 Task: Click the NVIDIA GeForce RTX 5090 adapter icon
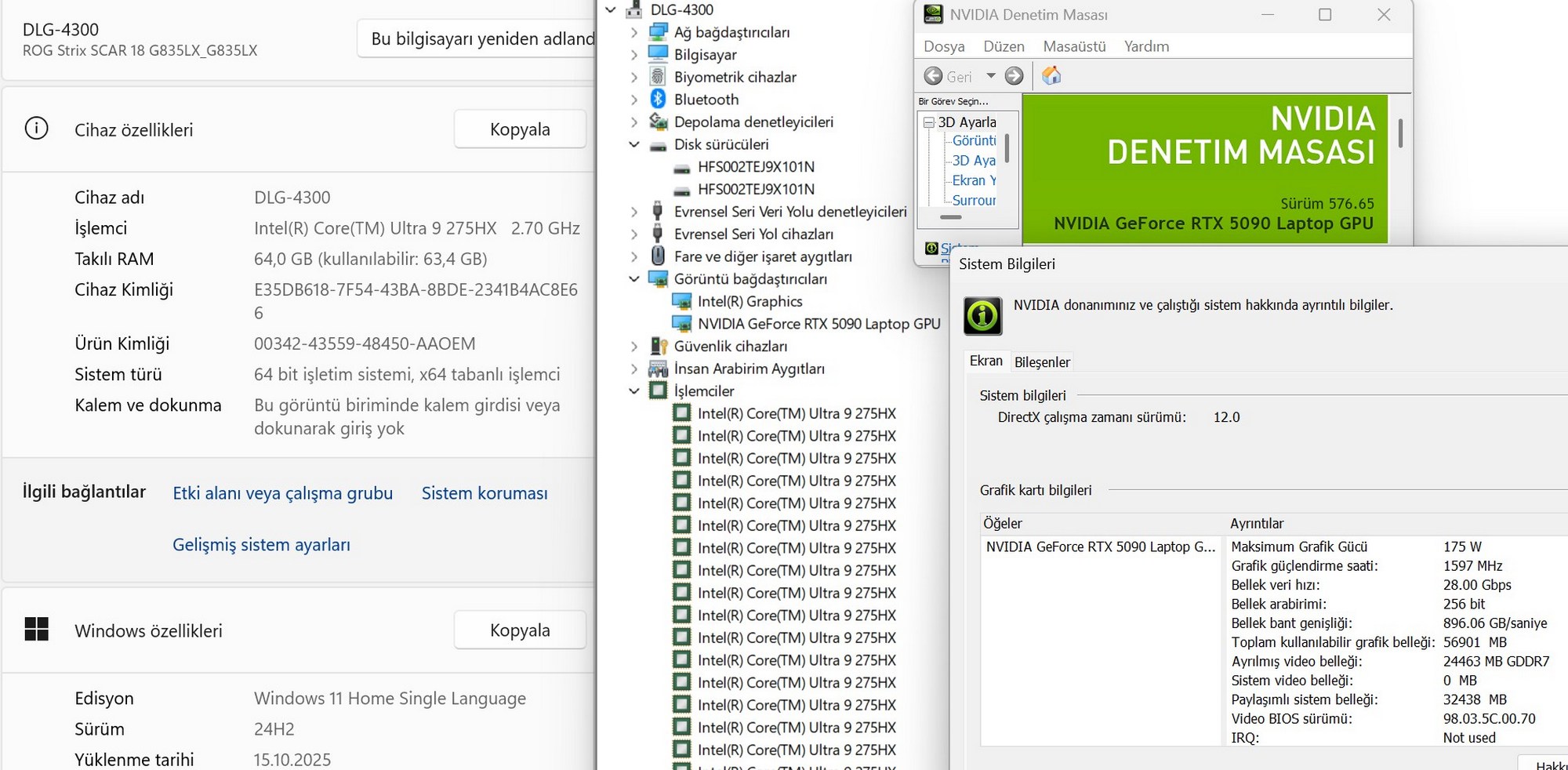click(682, 324)
